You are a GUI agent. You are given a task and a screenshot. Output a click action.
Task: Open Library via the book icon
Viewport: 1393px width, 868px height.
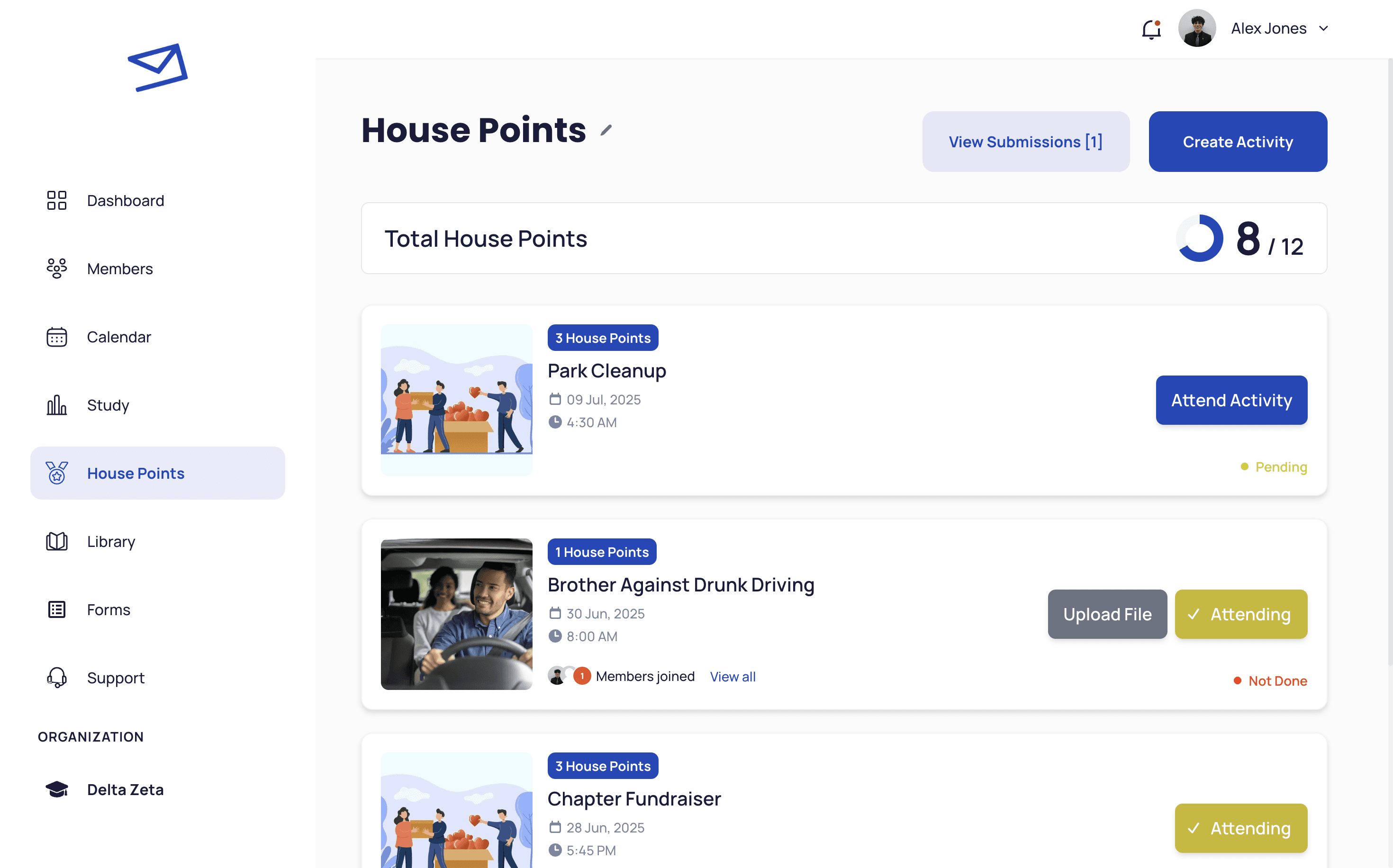pos(56,541)
